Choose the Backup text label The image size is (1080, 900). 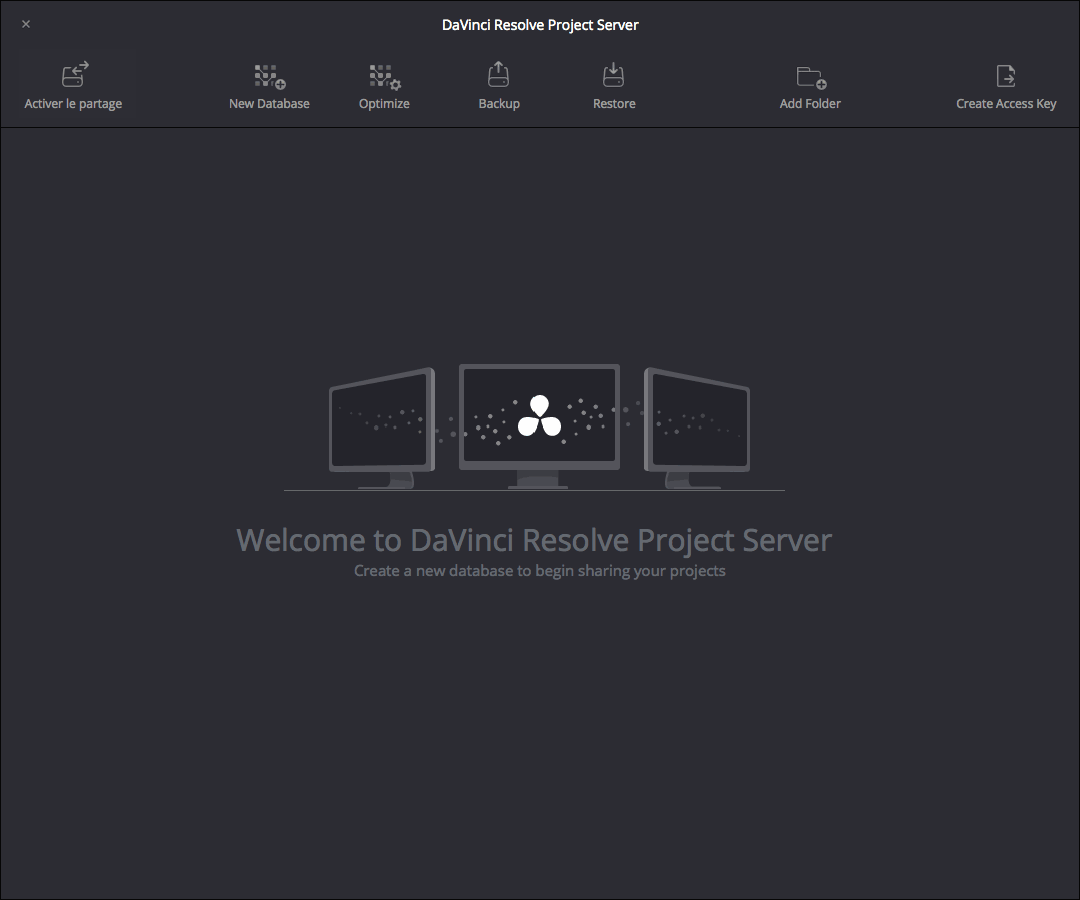499,104
